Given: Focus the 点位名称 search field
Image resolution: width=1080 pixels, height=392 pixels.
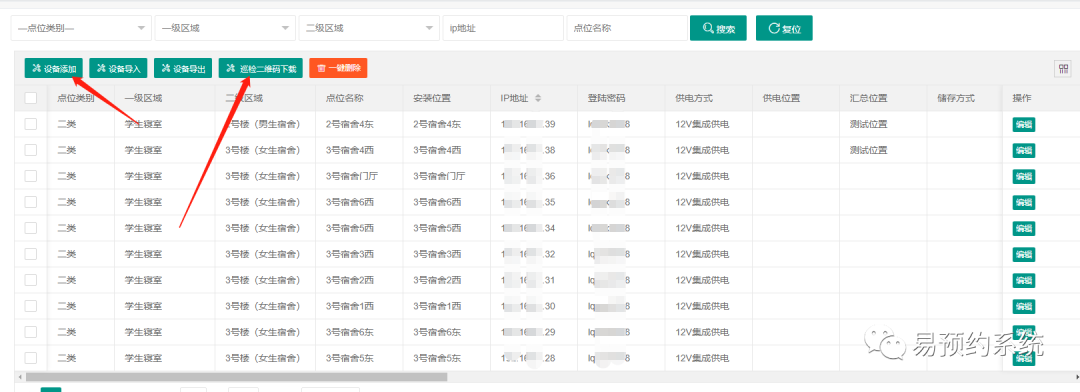Looking at the screenshot, I should [x=627, y=28].
